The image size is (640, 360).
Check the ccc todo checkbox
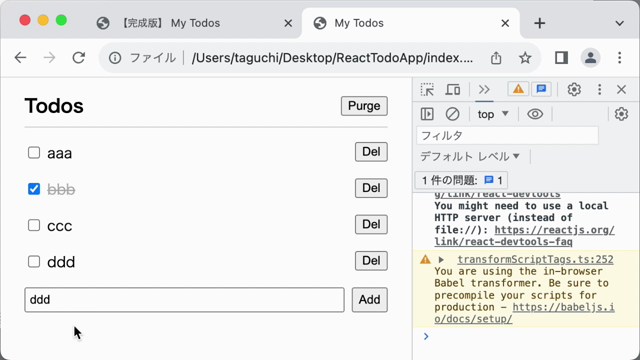(x=34, y=225)
